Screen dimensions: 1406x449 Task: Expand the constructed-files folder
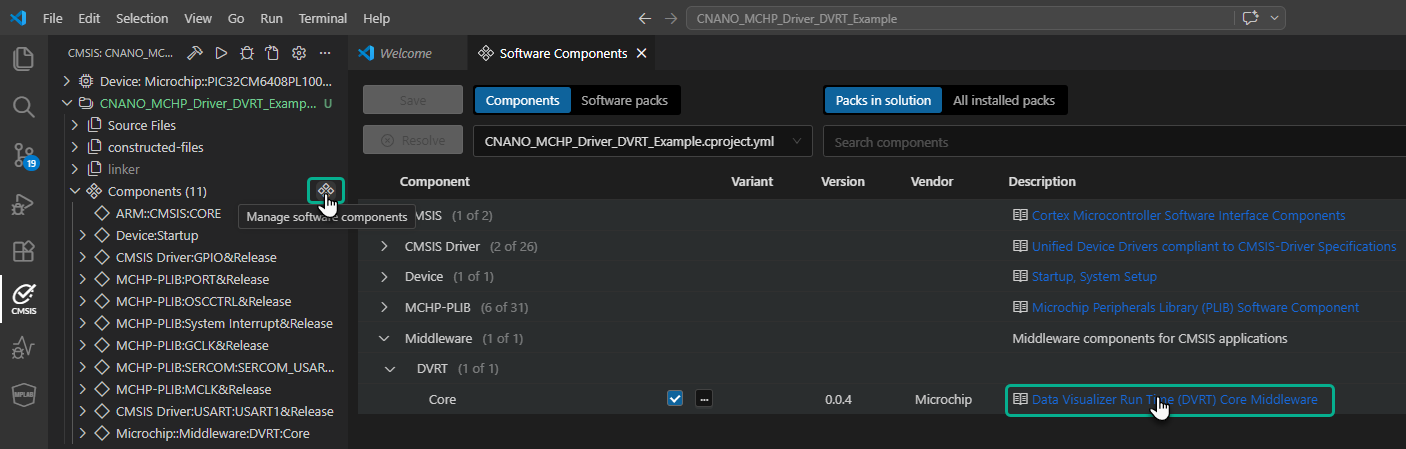click(x=75, y=147)
